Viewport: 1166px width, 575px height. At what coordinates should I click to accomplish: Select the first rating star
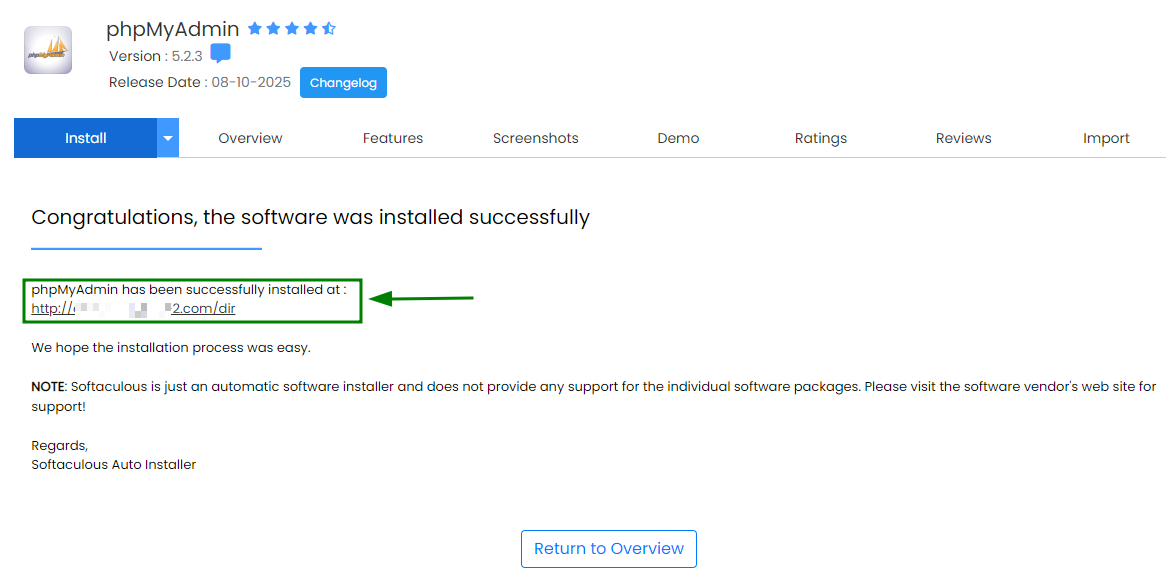coord(255,29)
